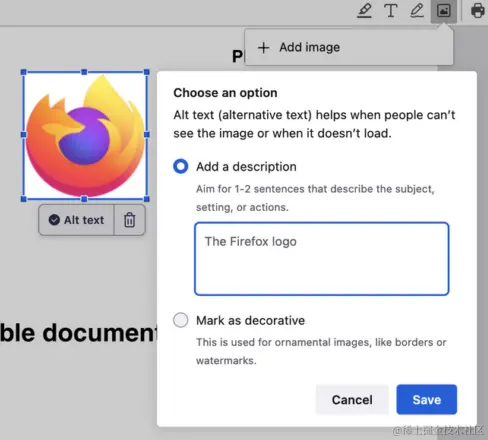
Task: Click the Print icon
Action: click(478, 10)
